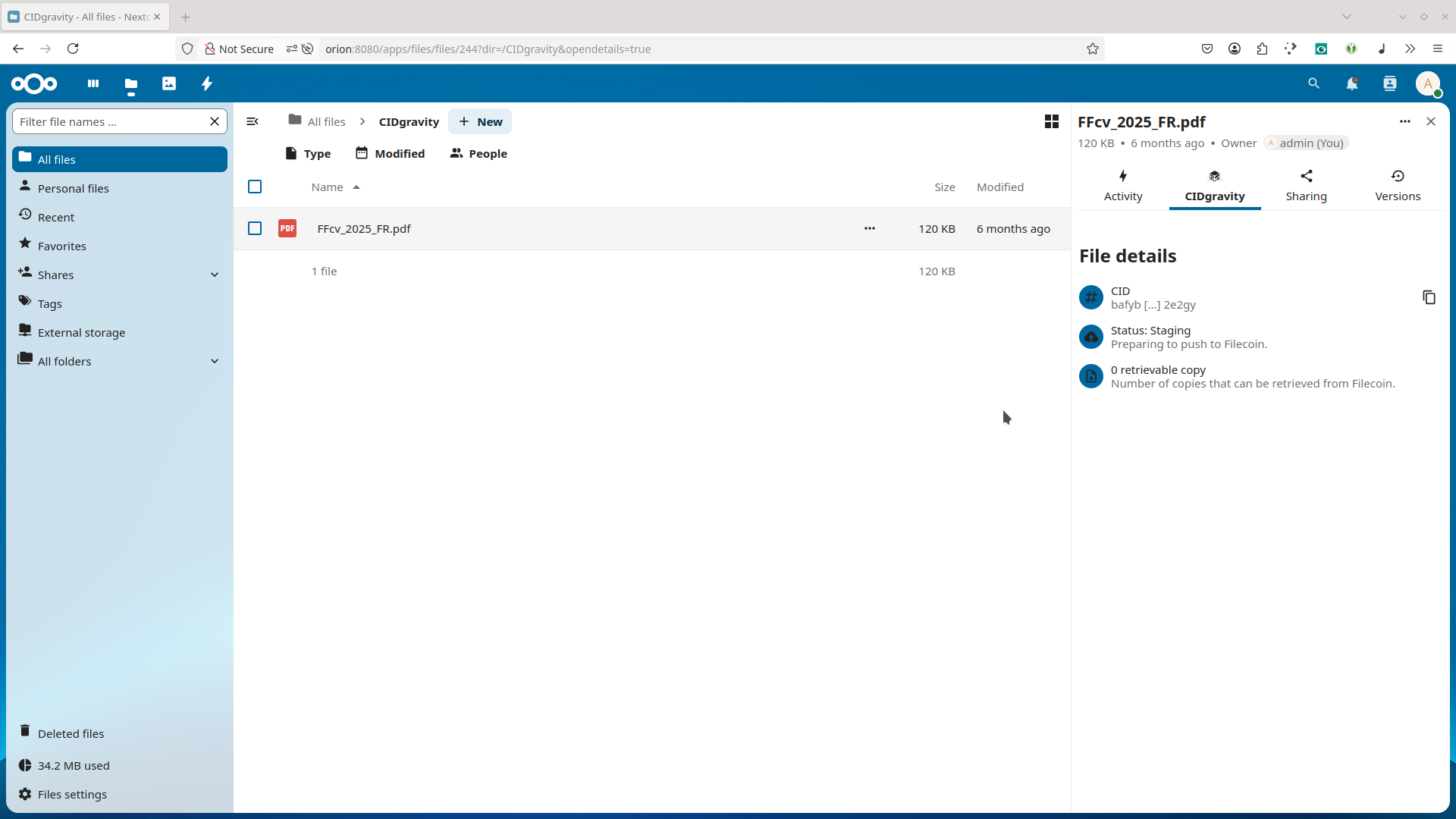Open the Photos app icon
This screenshot has height=819, width=1456.
pyautogui.click(x=169, y=83)
